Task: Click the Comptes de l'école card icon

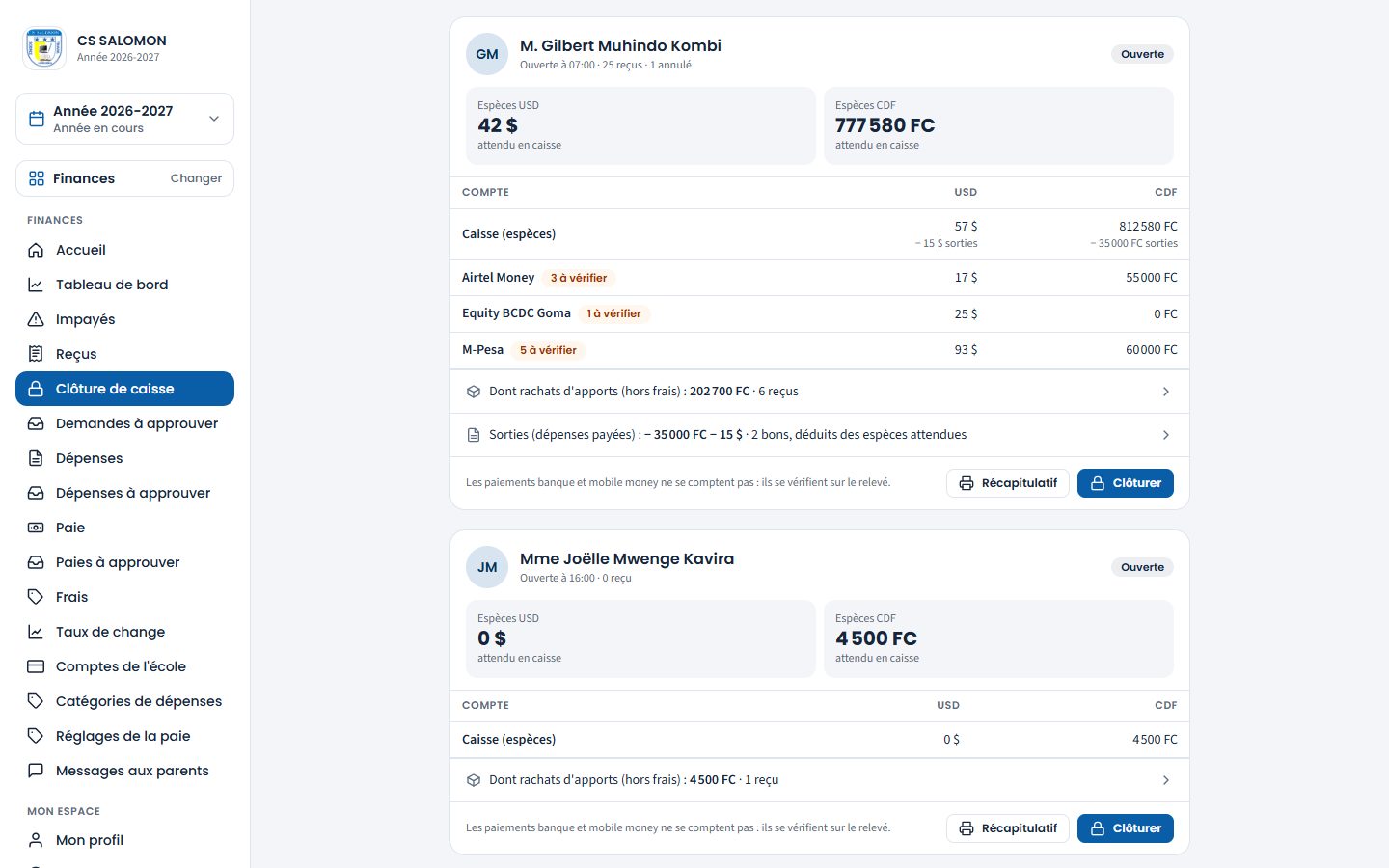Action: pos(36,666)
